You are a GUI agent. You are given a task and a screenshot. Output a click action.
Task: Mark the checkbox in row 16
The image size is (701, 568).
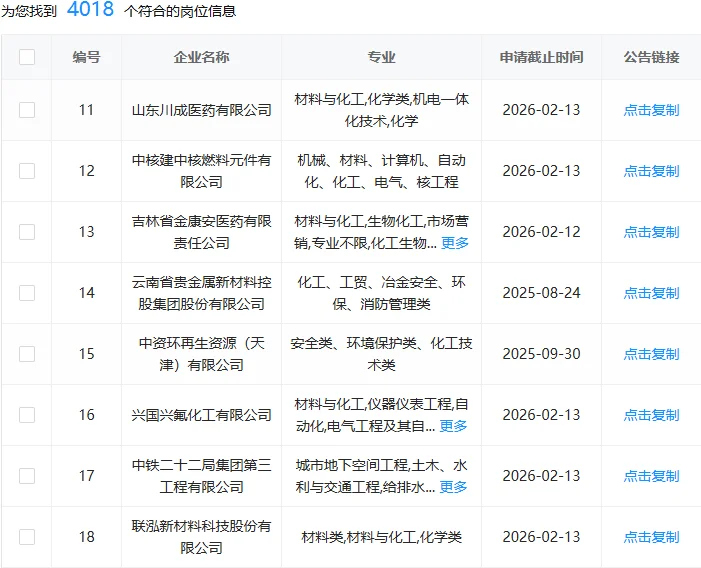coord(27,415)
